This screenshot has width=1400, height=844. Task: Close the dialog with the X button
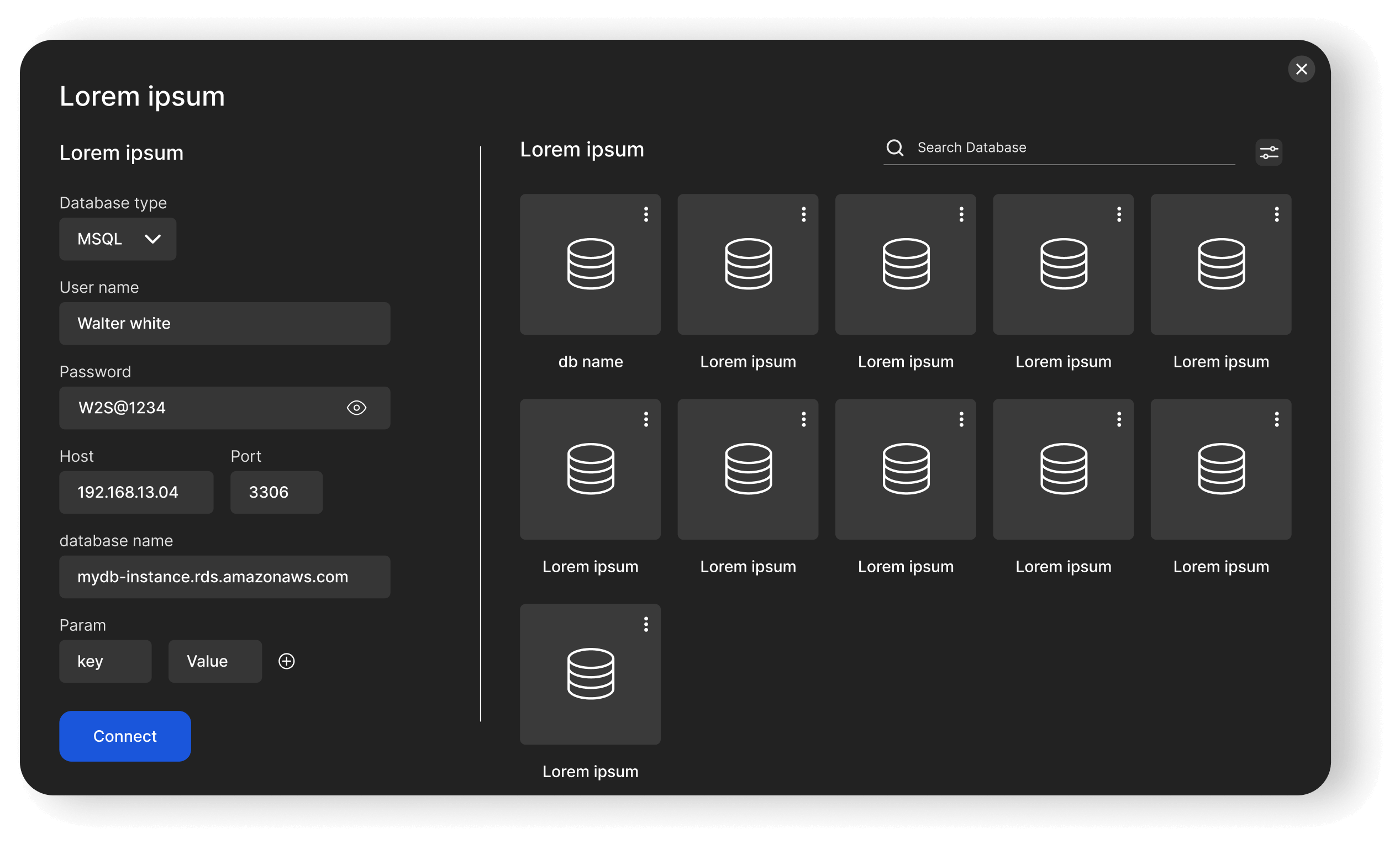point(1301,69)
